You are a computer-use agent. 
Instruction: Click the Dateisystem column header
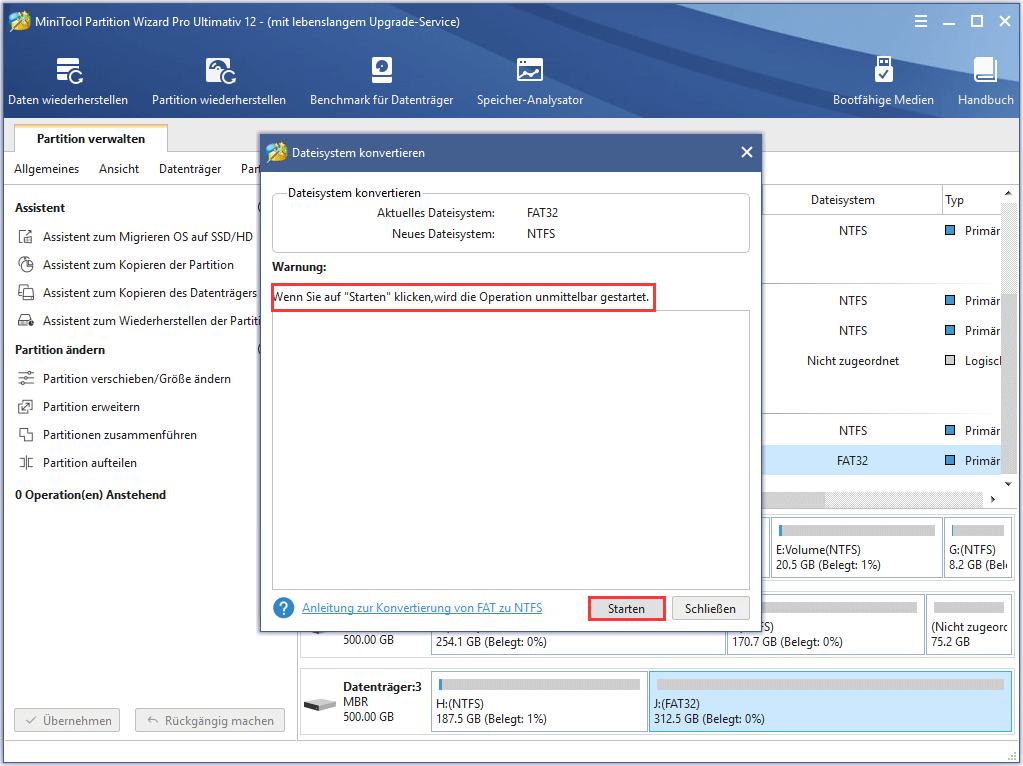pos(843,200)
